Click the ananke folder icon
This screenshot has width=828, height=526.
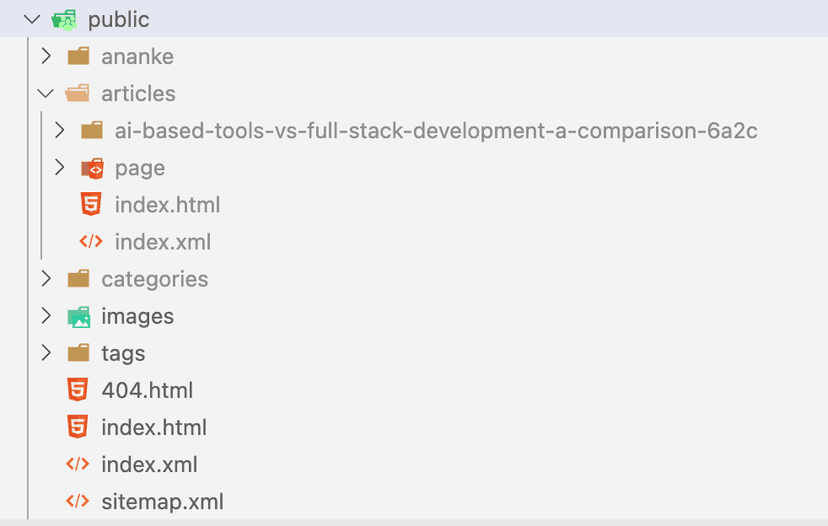(x=78, y=56)
